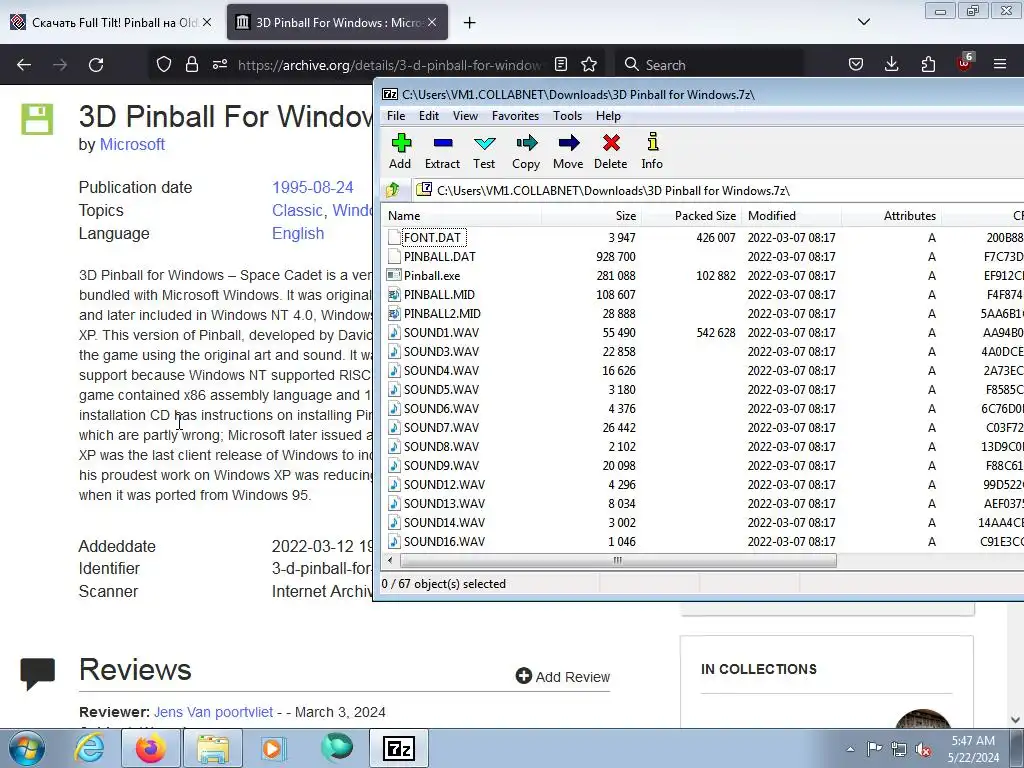1024x768 pixels.
Task: Open the Info tool in 7-Zip
Action: pos(652,152)
